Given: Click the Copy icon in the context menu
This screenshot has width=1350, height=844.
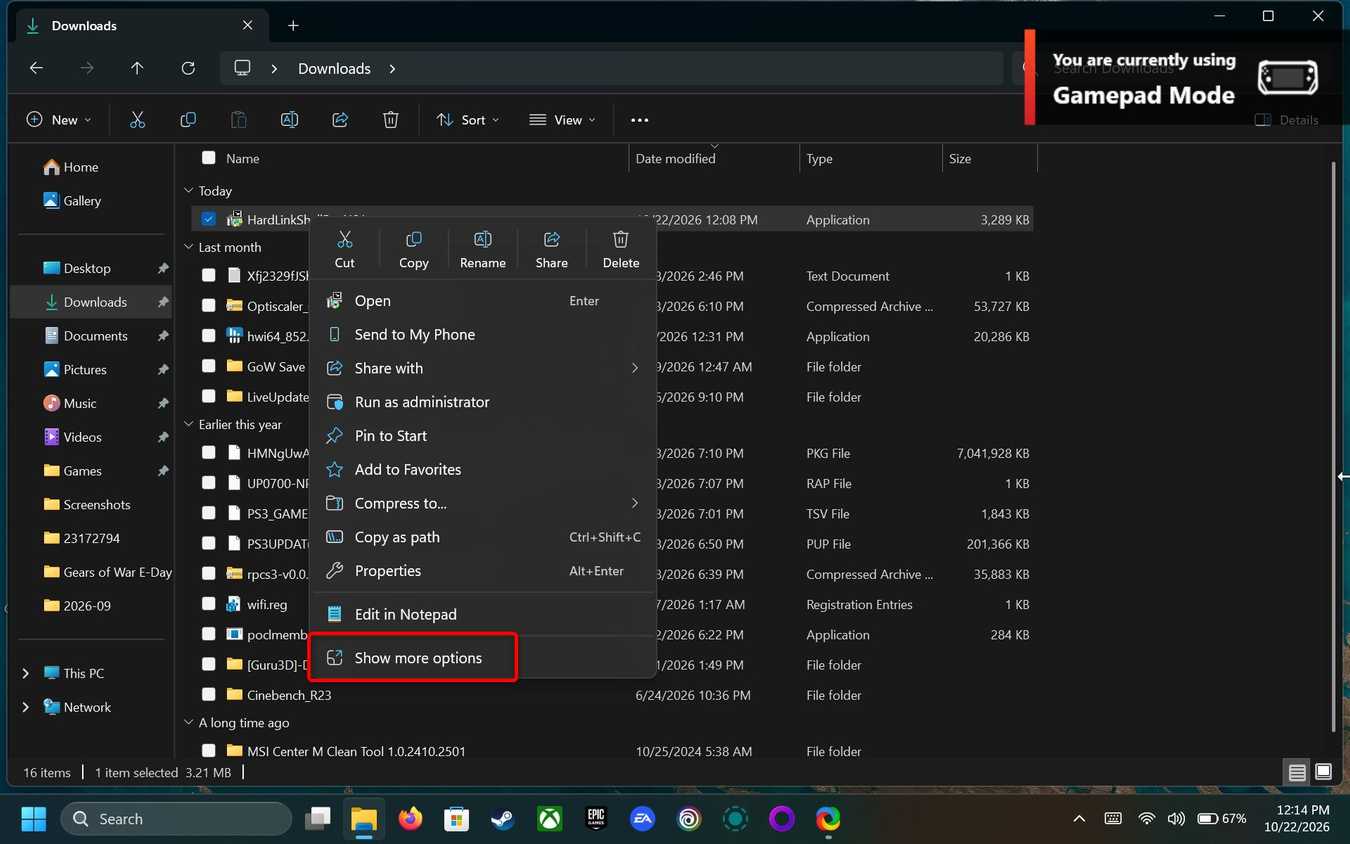Looking at the screenshot, I should (x=413, y=240).
